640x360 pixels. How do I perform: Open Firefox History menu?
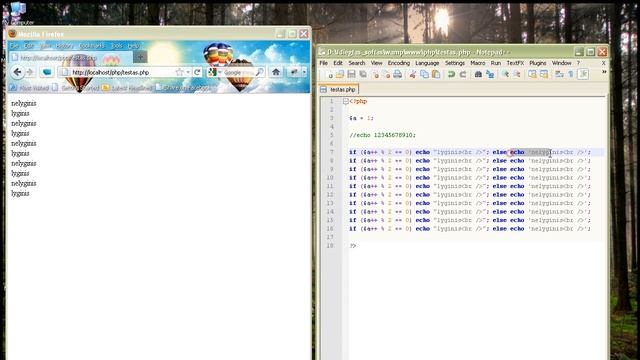64,46
